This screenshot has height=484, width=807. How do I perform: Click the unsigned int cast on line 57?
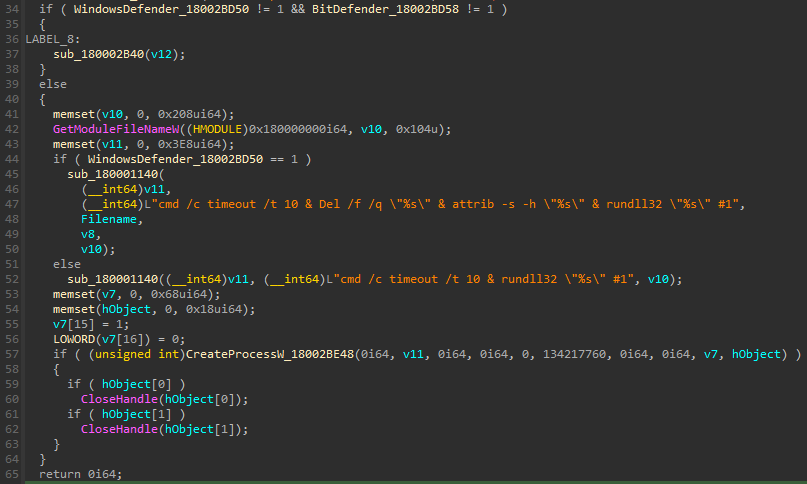click(136, 354)
